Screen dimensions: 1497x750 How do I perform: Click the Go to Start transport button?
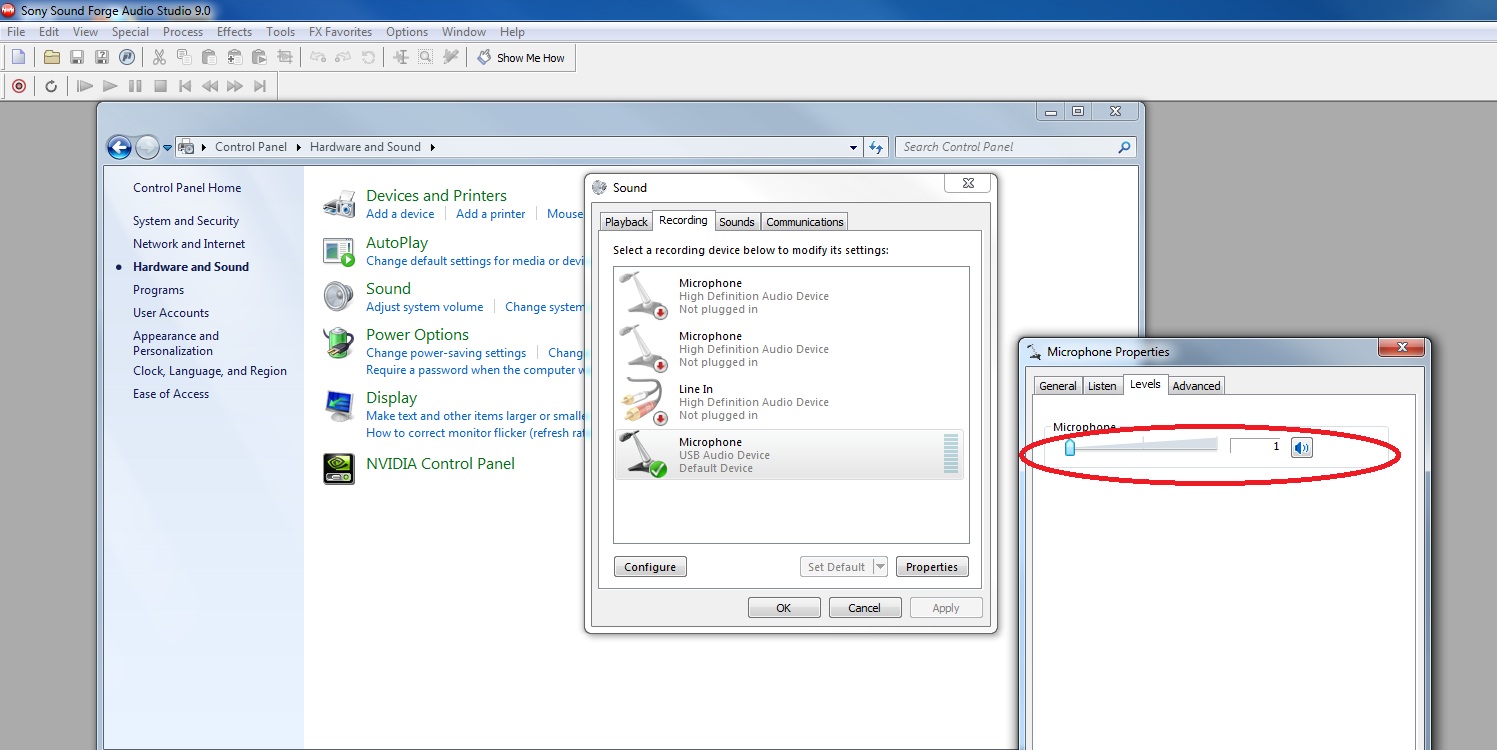tap(185, 87)
